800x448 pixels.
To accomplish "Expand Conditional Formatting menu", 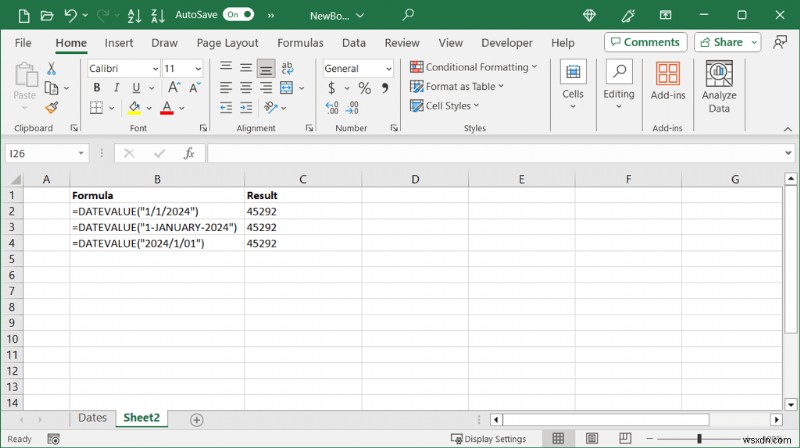I will point(473,67).
